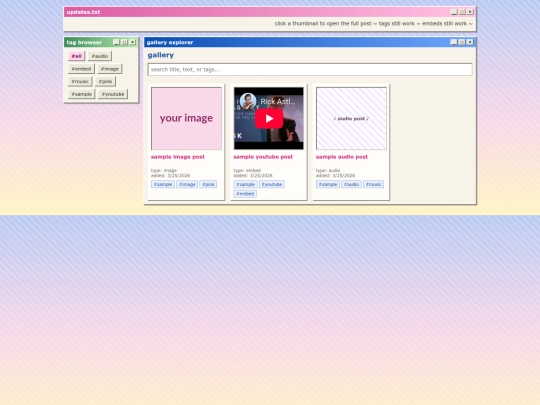Click 'type: image' text on image post
This screenshot has height=405, width=540.
point(164,170)
